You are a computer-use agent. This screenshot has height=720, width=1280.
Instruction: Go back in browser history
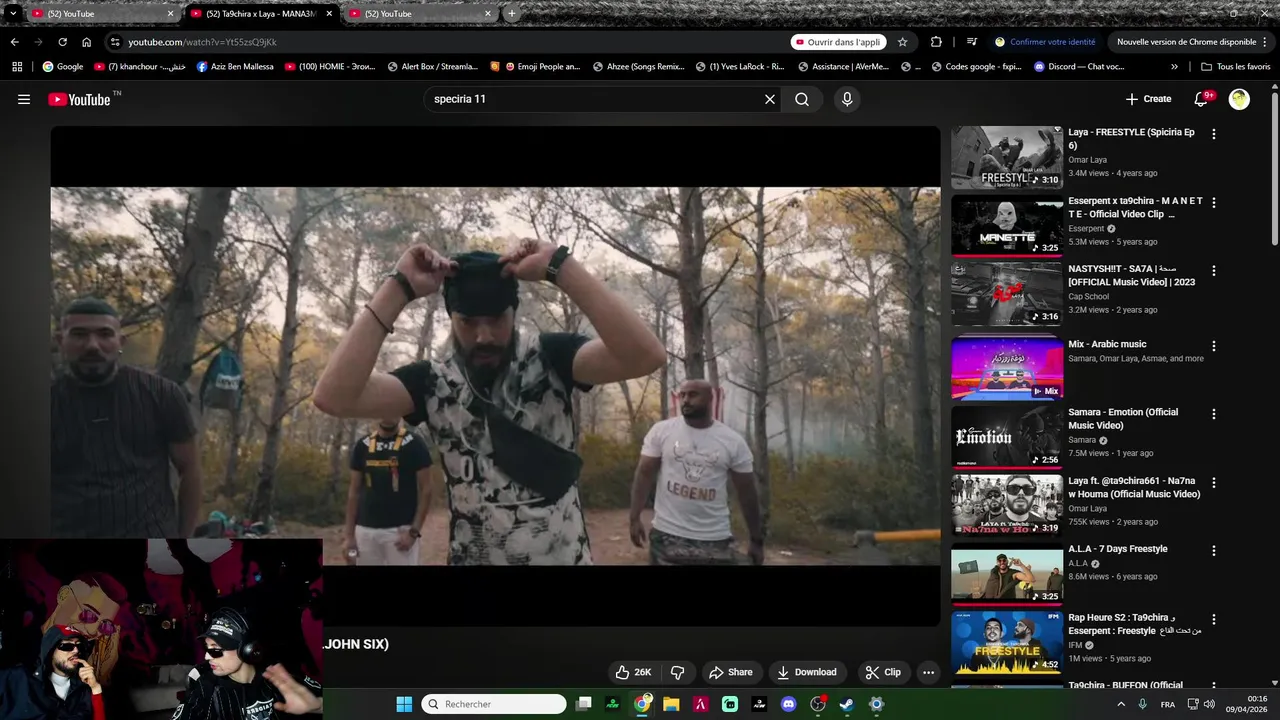[x=14, y=42]
